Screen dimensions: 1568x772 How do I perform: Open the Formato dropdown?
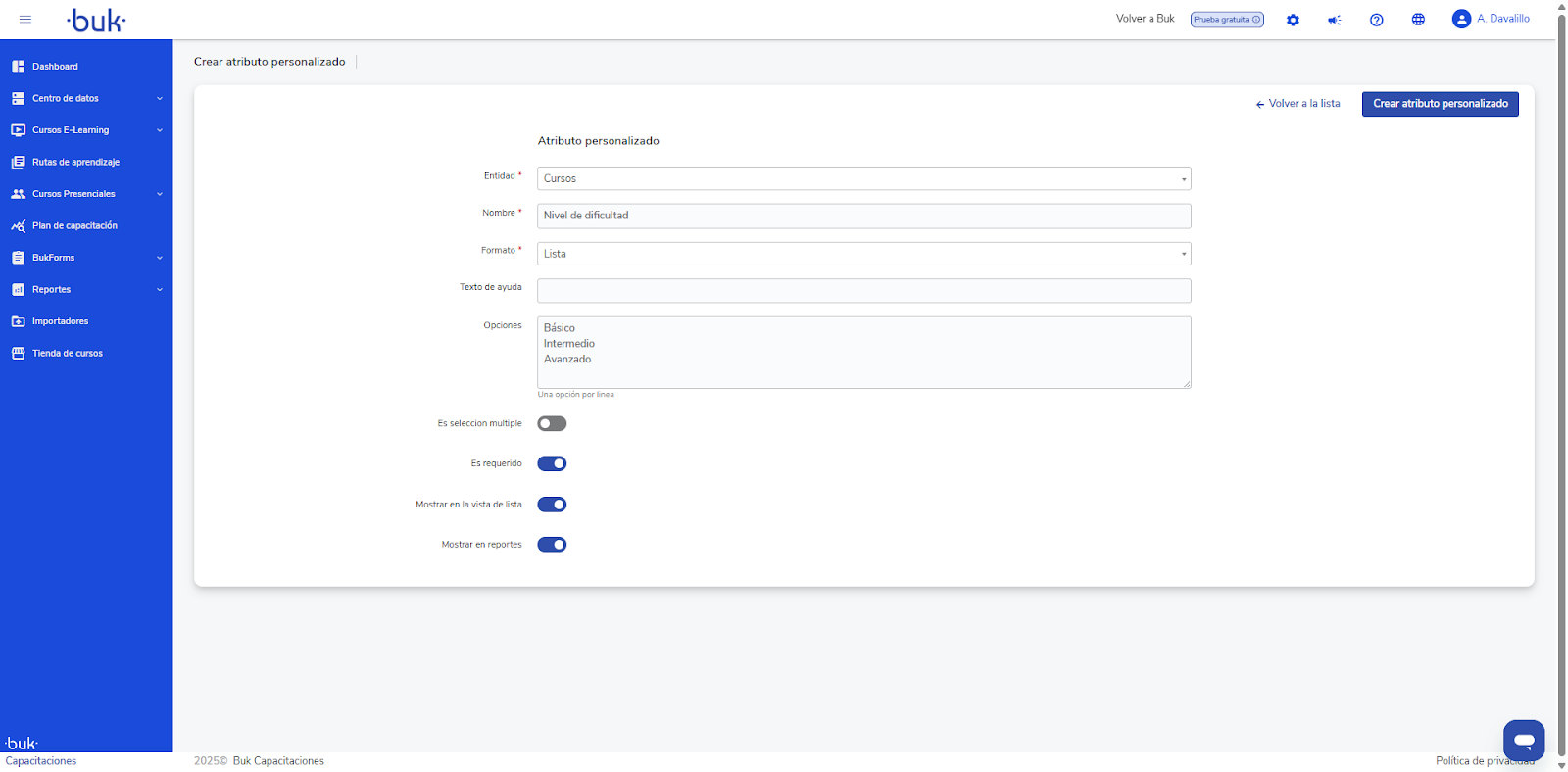pos(863,254)
